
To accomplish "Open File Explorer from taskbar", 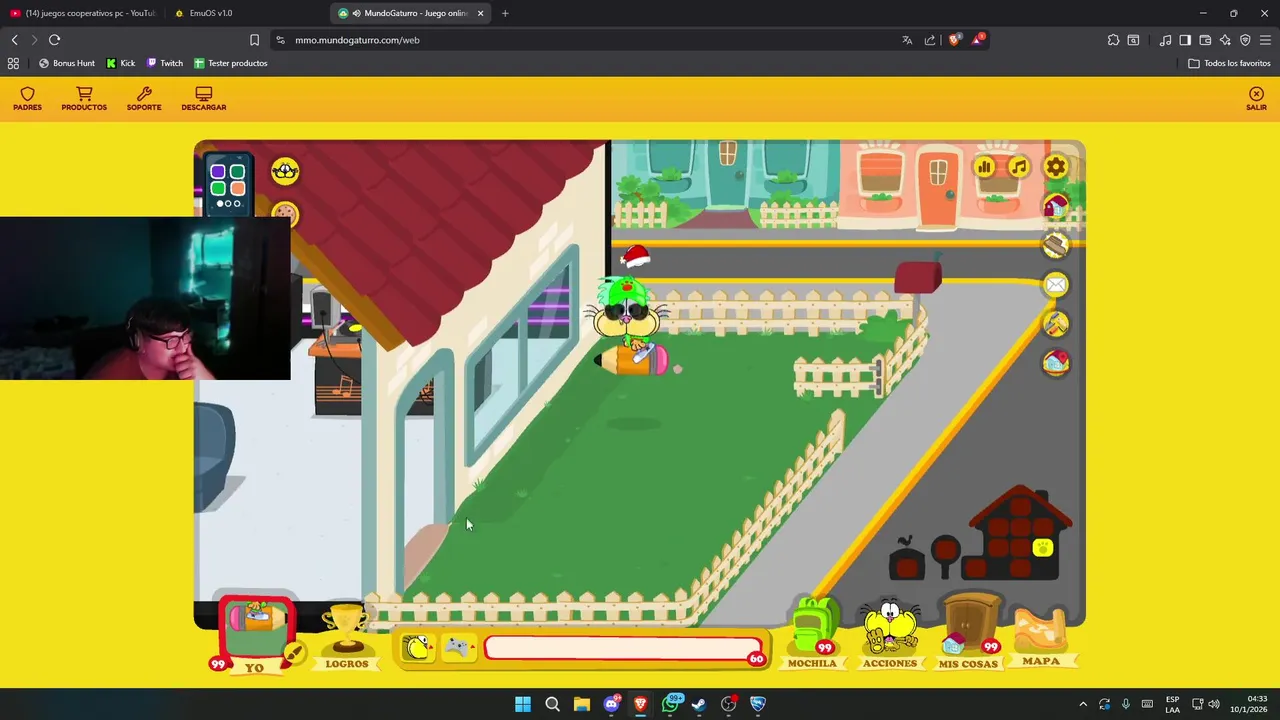I will click(x=581, y=704).
